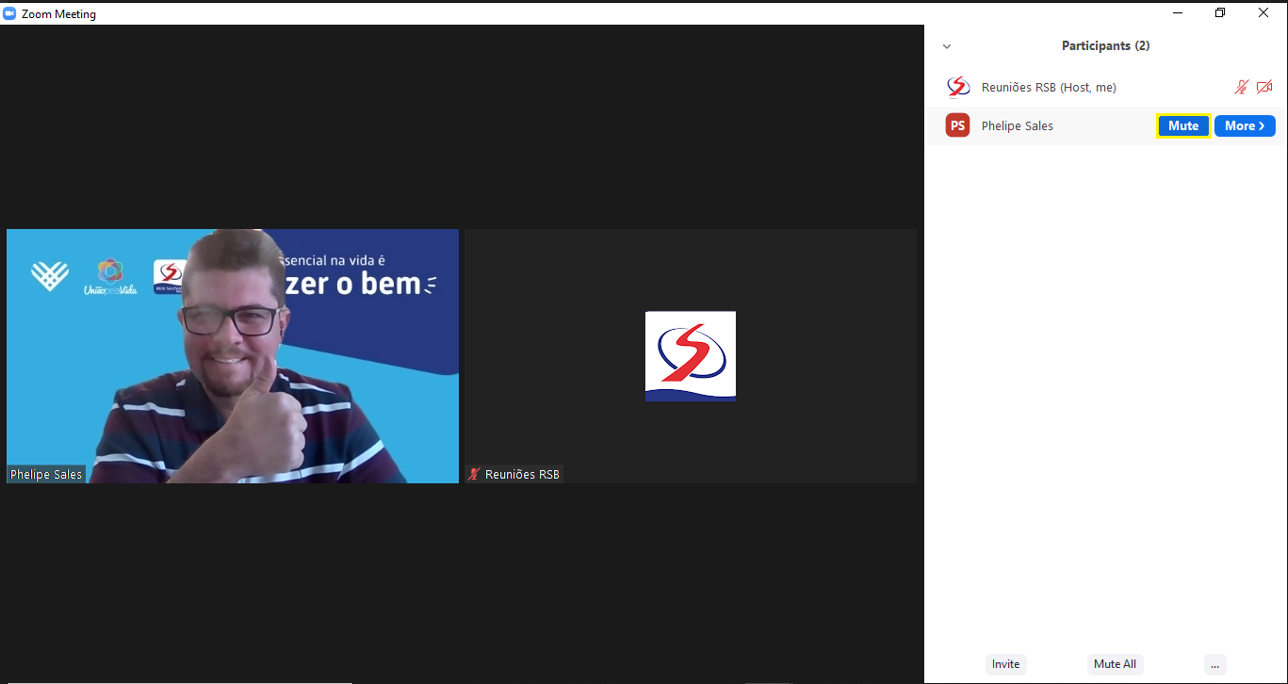Click the RSB logo in the video tile

coord(690,356)
